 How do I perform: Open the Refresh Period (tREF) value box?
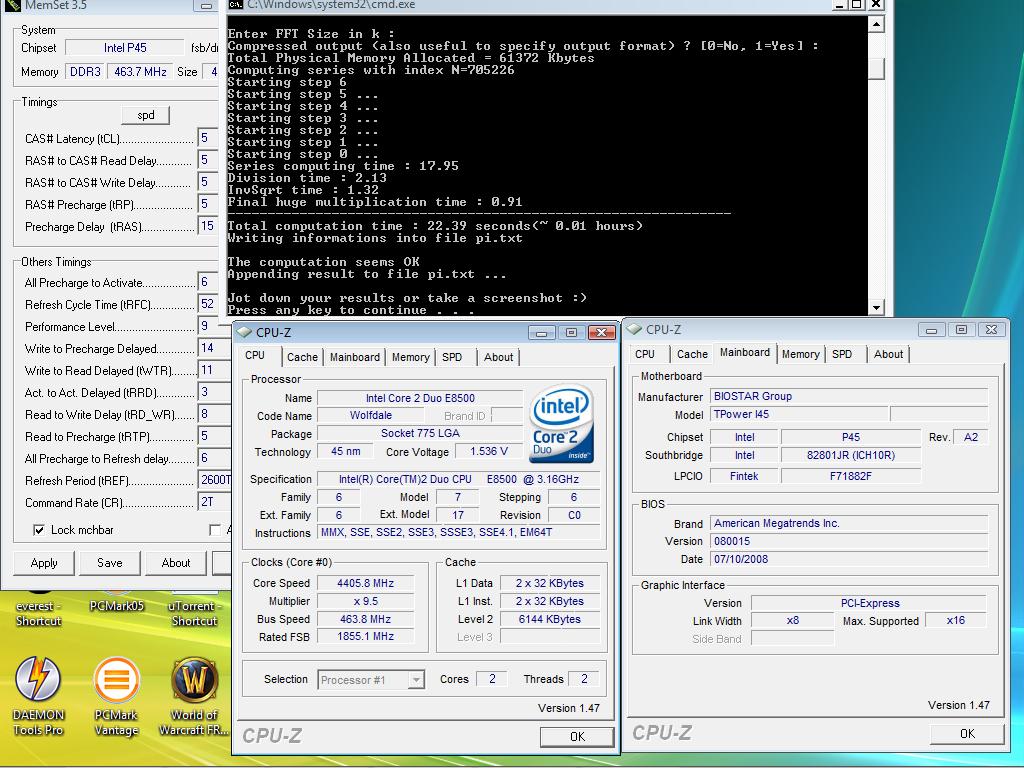point(214,480)
